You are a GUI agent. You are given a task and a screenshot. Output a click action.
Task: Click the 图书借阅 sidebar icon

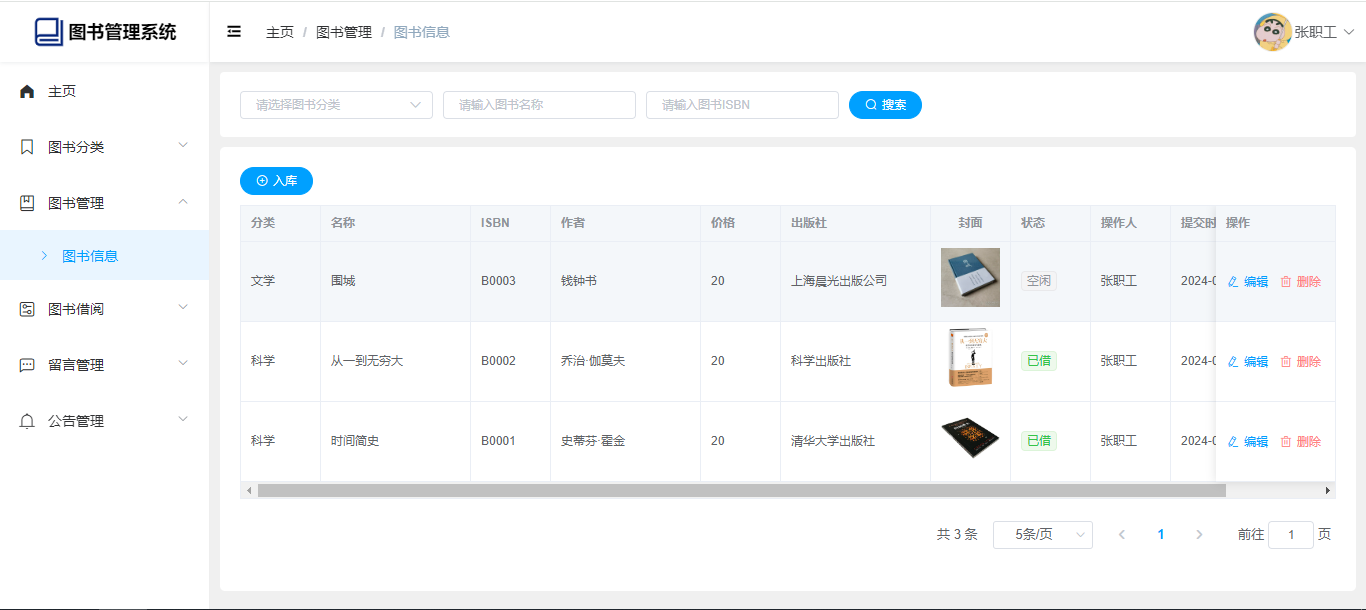[x=27, y=309]
